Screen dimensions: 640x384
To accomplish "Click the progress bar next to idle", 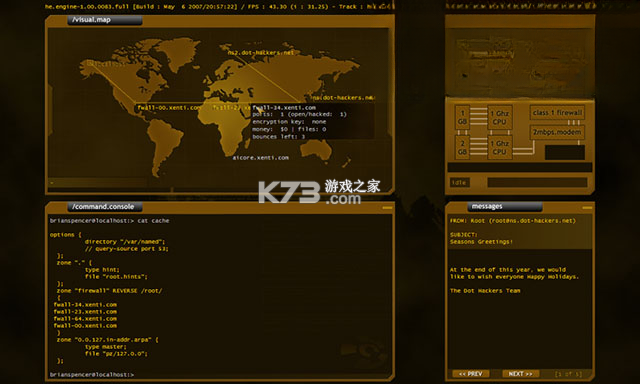I will (x=537, y=182).
